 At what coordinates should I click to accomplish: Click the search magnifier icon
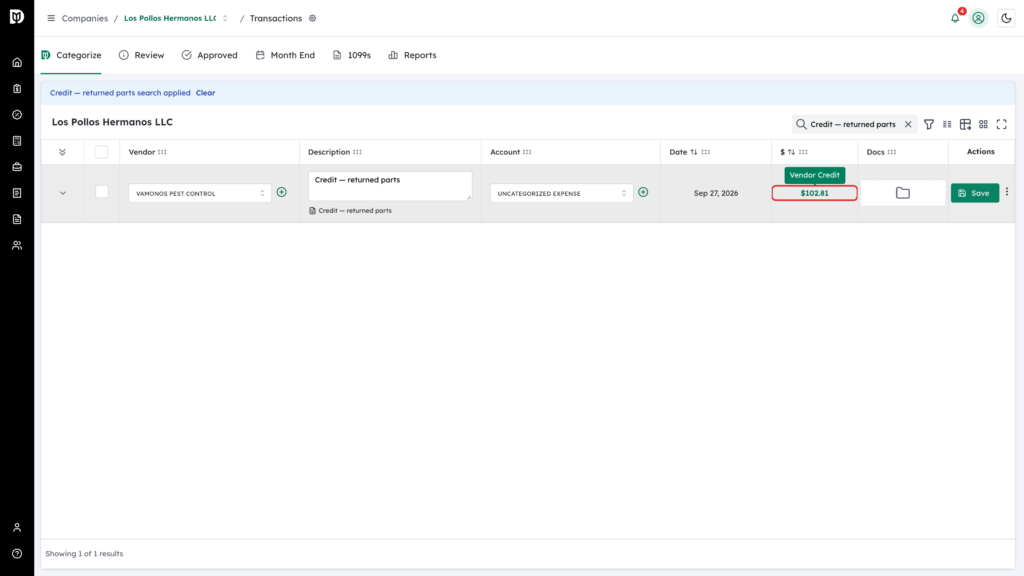pos(801,124)
